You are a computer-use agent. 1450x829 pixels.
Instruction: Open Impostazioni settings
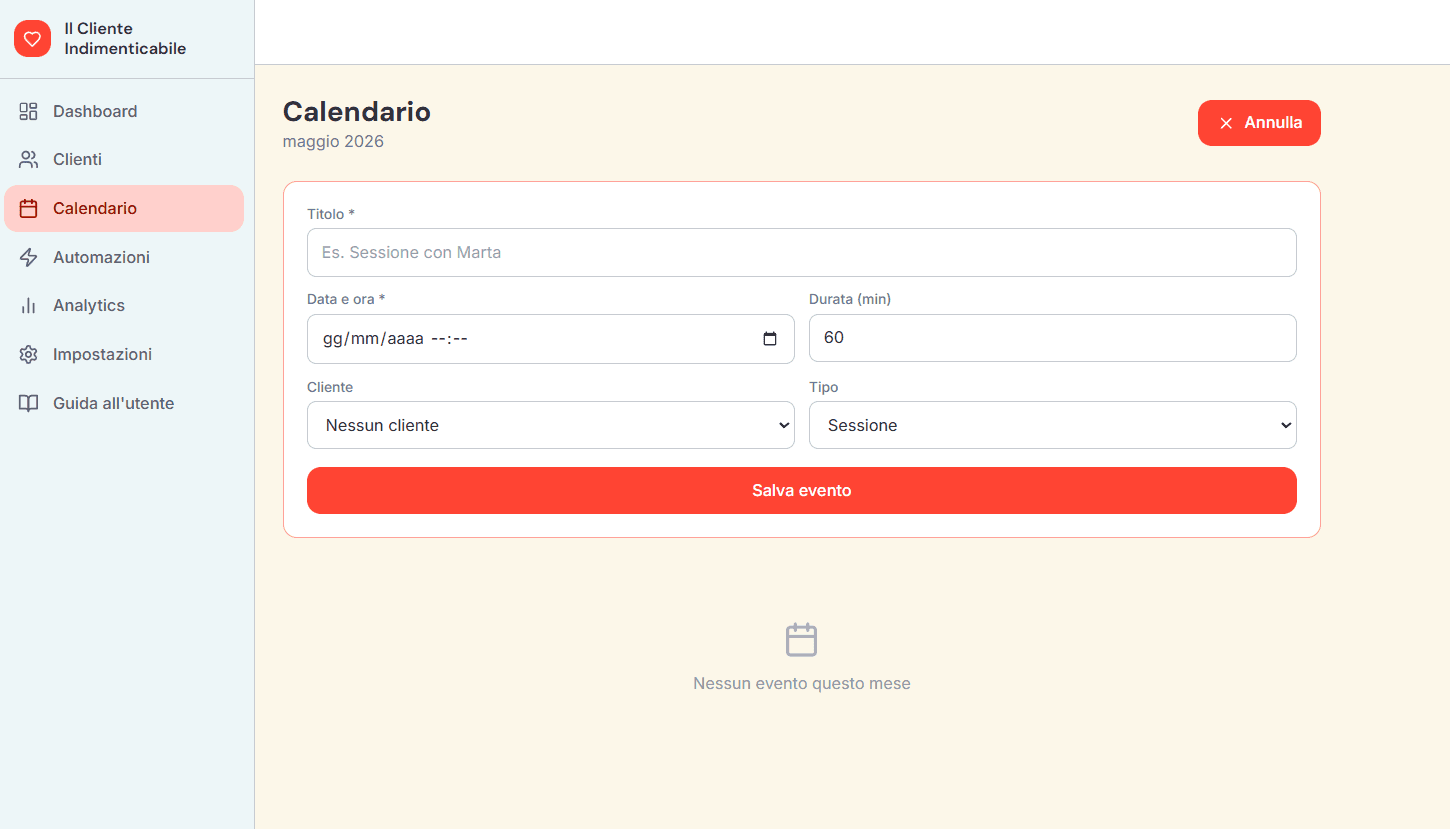pos(124,354)
